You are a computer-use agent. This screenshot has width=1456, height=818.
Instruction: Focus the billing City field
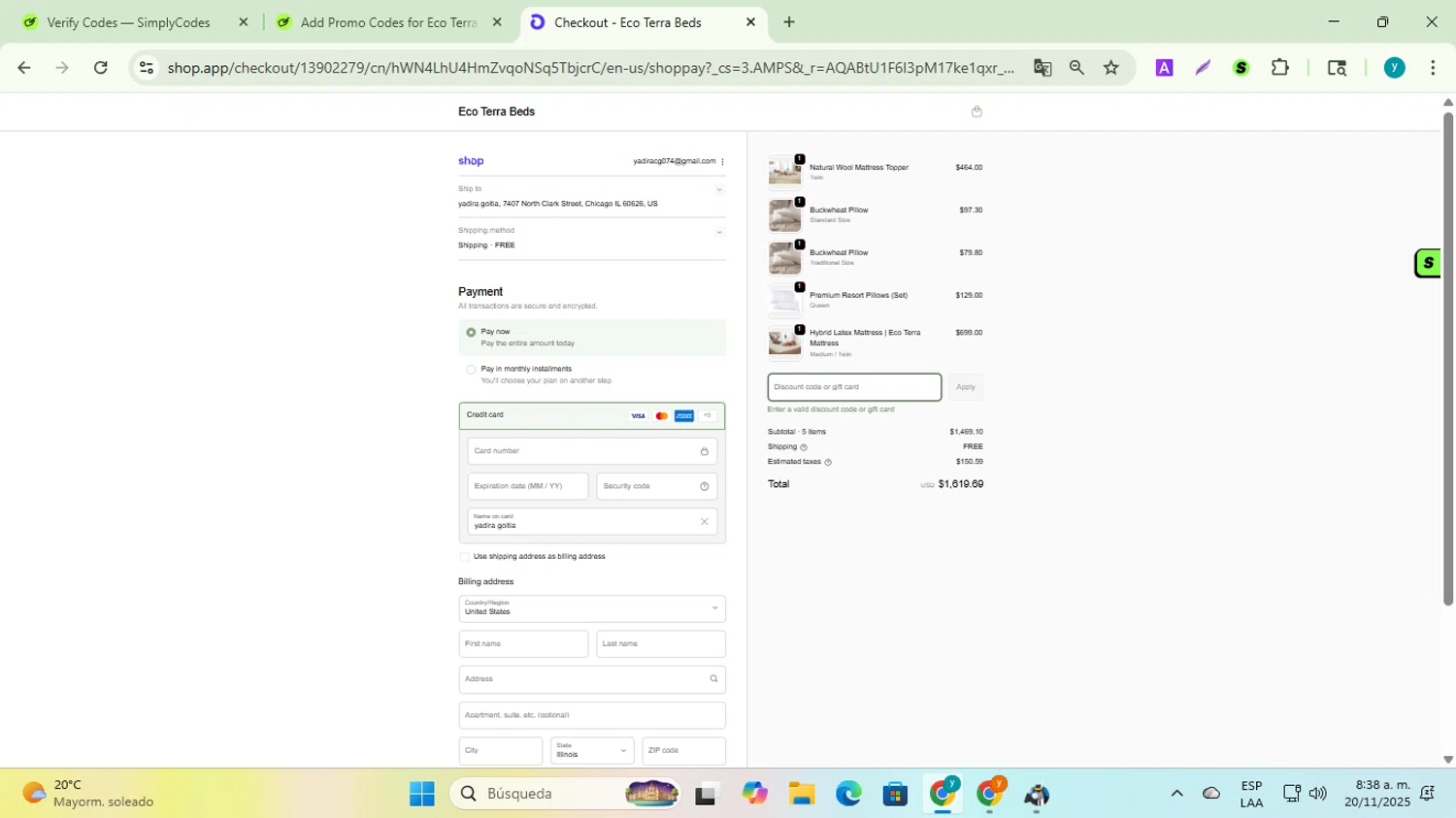[x=501, y=751]
